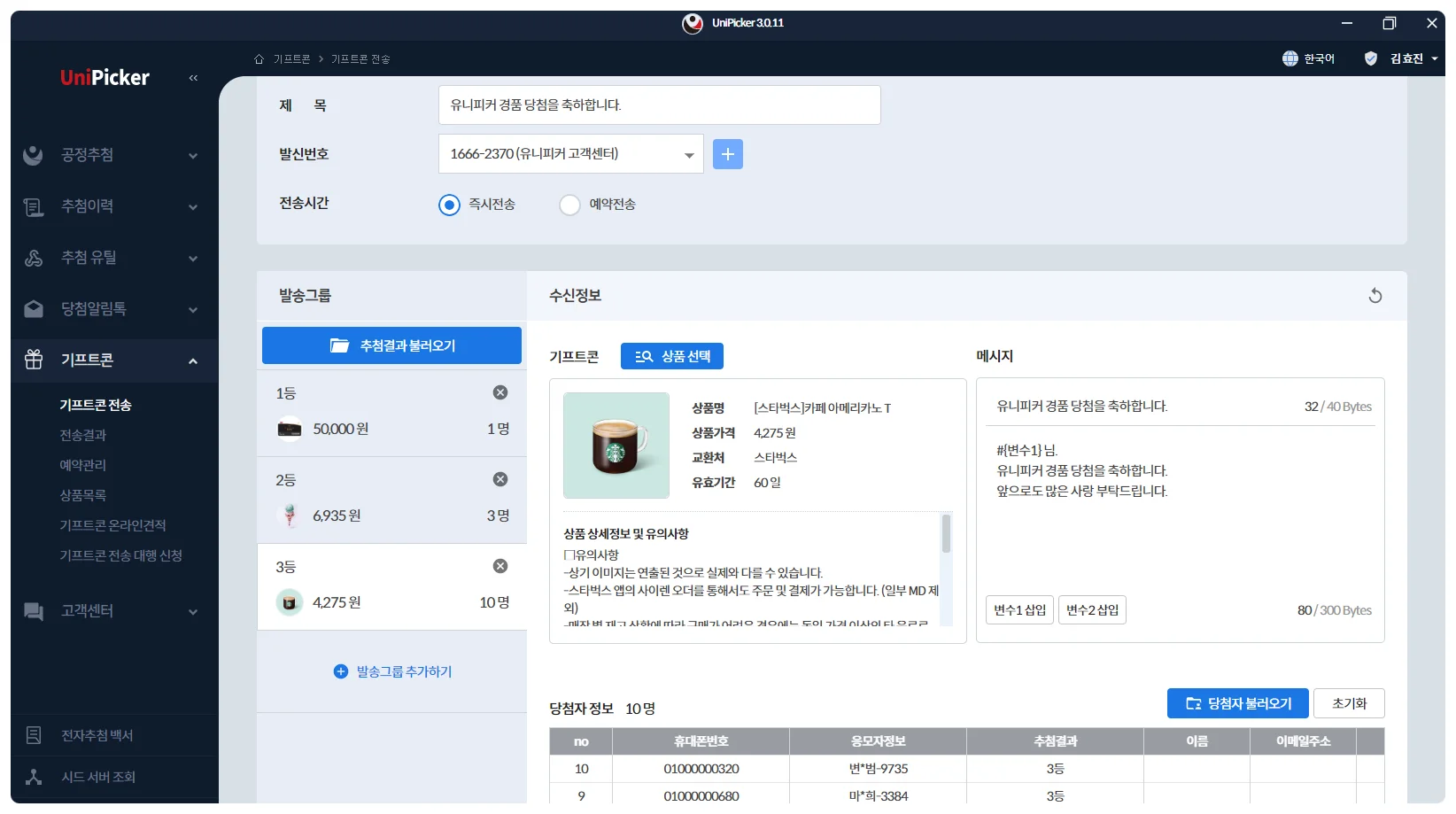Image resolution: width=1456 pixels, height=814 pixels.
Task: Click the reset icon in 수신정보 header
Action: 1375,296
